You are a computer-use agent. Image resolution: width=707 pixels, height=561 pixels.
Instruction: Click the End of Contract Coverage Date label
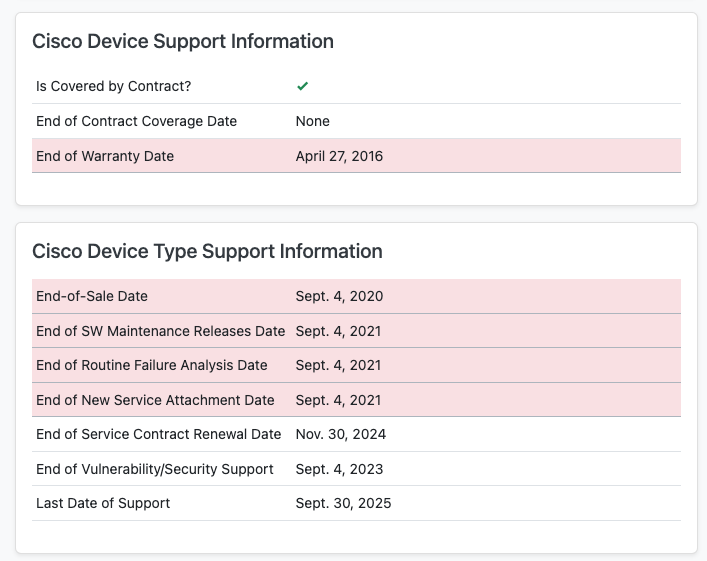coord(136,121)
